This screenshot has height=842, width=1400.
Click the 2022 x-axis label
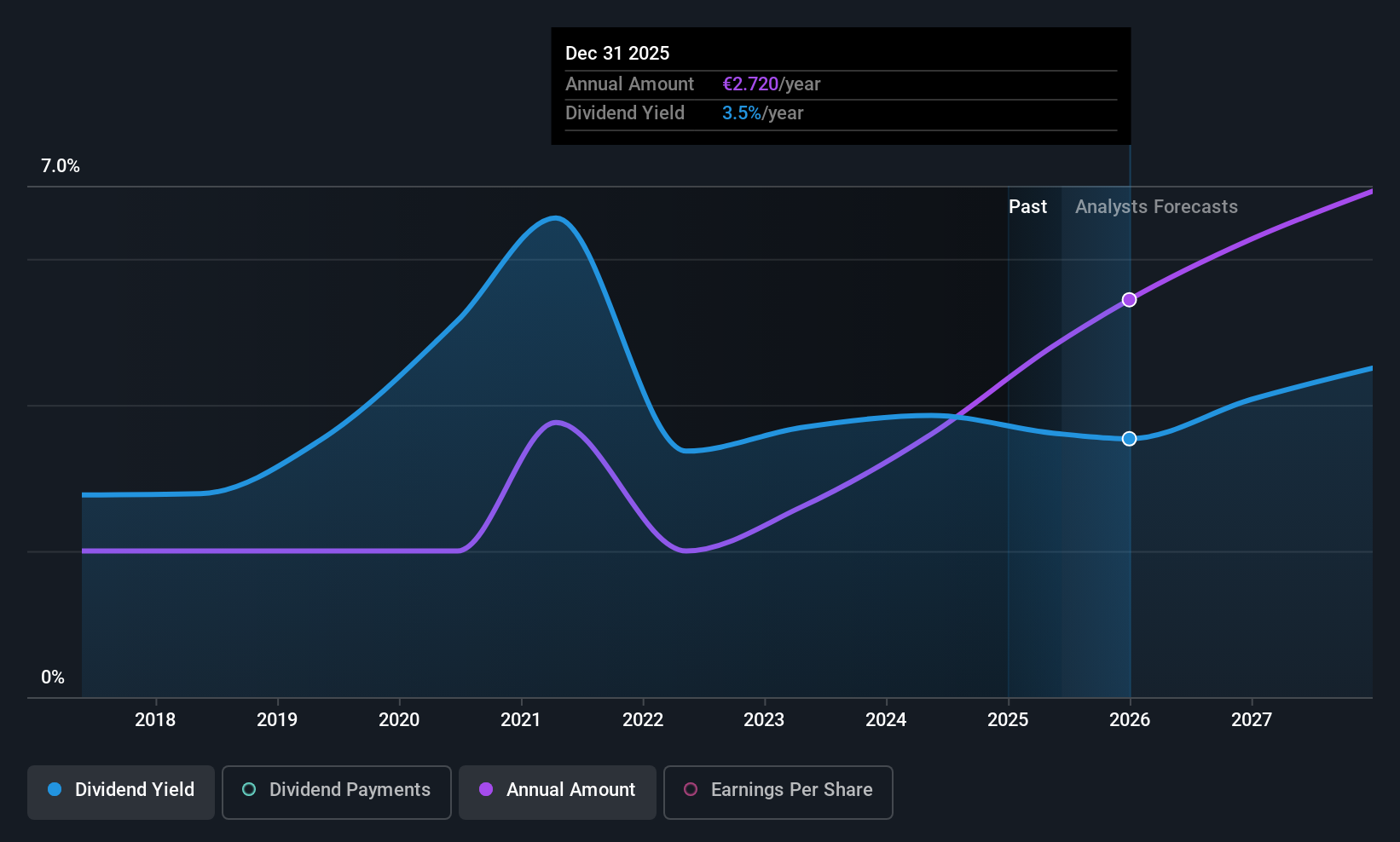point(643,720)
